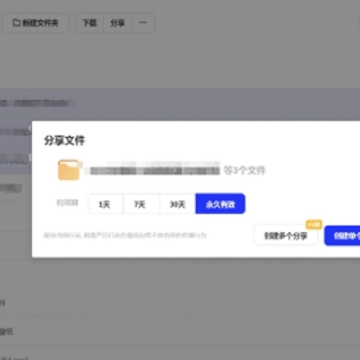Click the 新建文件夹 button in the toolbar
This screenshot has width=360, height=360.
[35, 23]
